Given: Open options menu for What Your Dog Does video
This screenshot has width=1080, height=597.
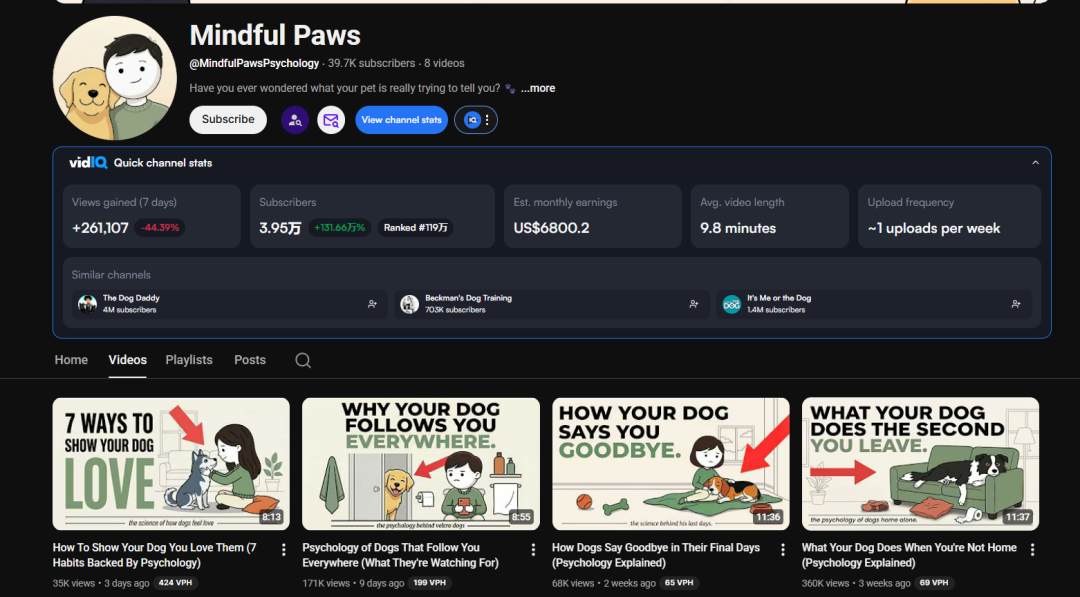Looking at the screenshot, I should 1032,549.
